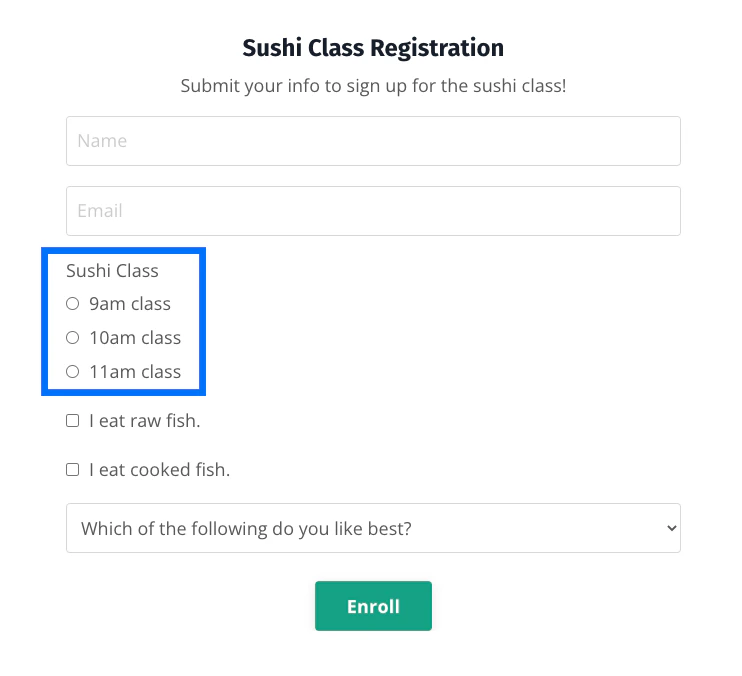Click the '10am class' label text
The width and height of the screenshot is (742, 676).
135,338
